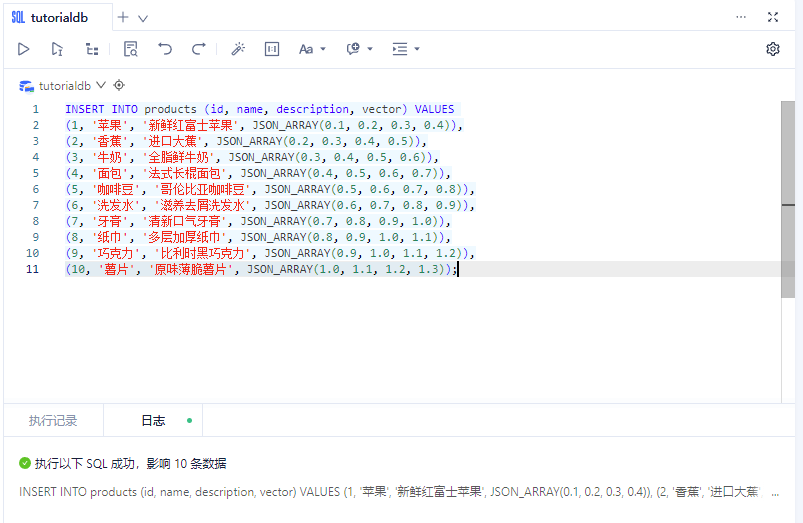This screenshot has width=803, height=523.
Task: Redo the last edit
Action: tap(199, 49)
